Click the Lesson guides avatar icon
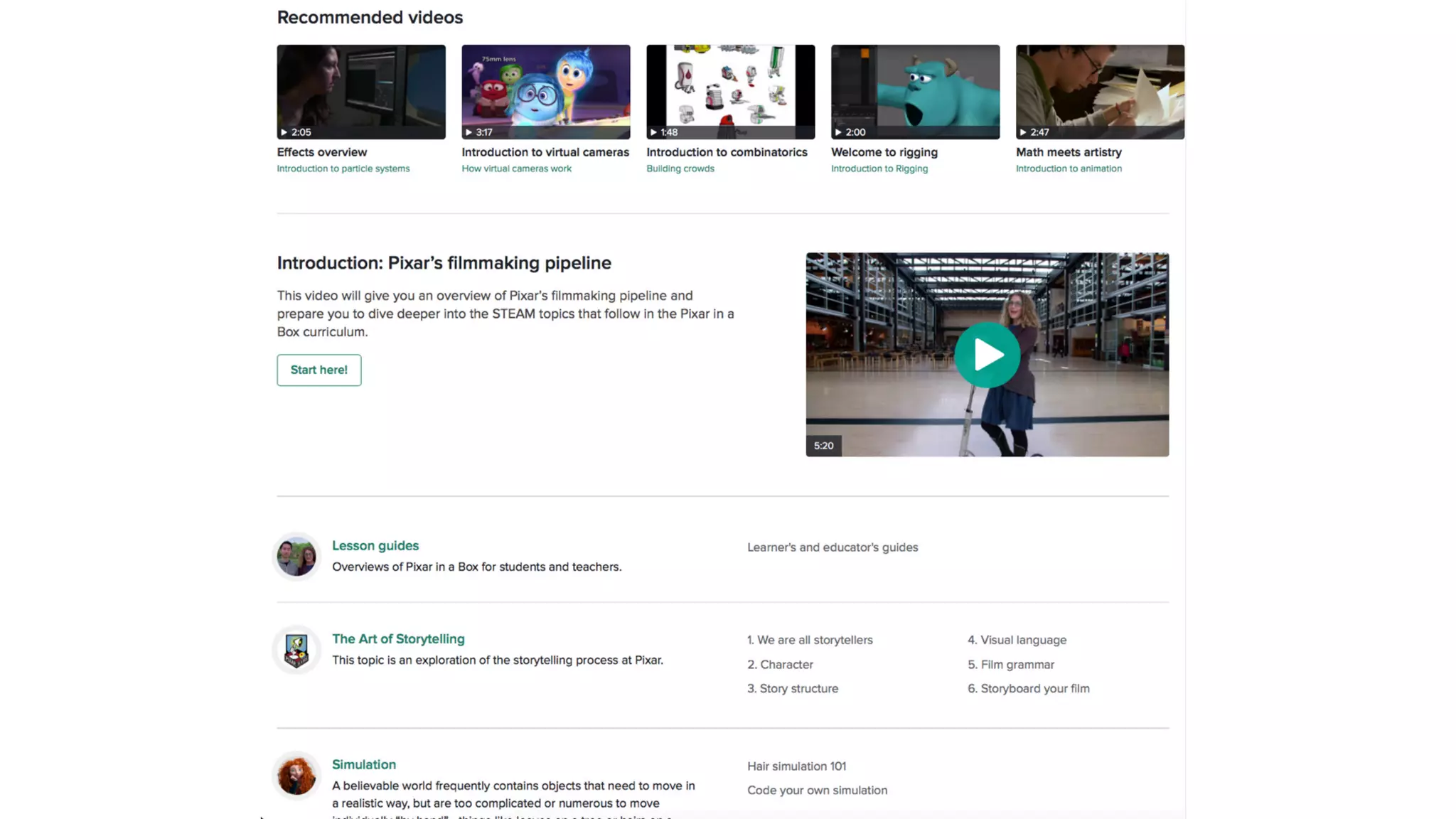The image size is (1456, 819). click(x=296, y=557)
